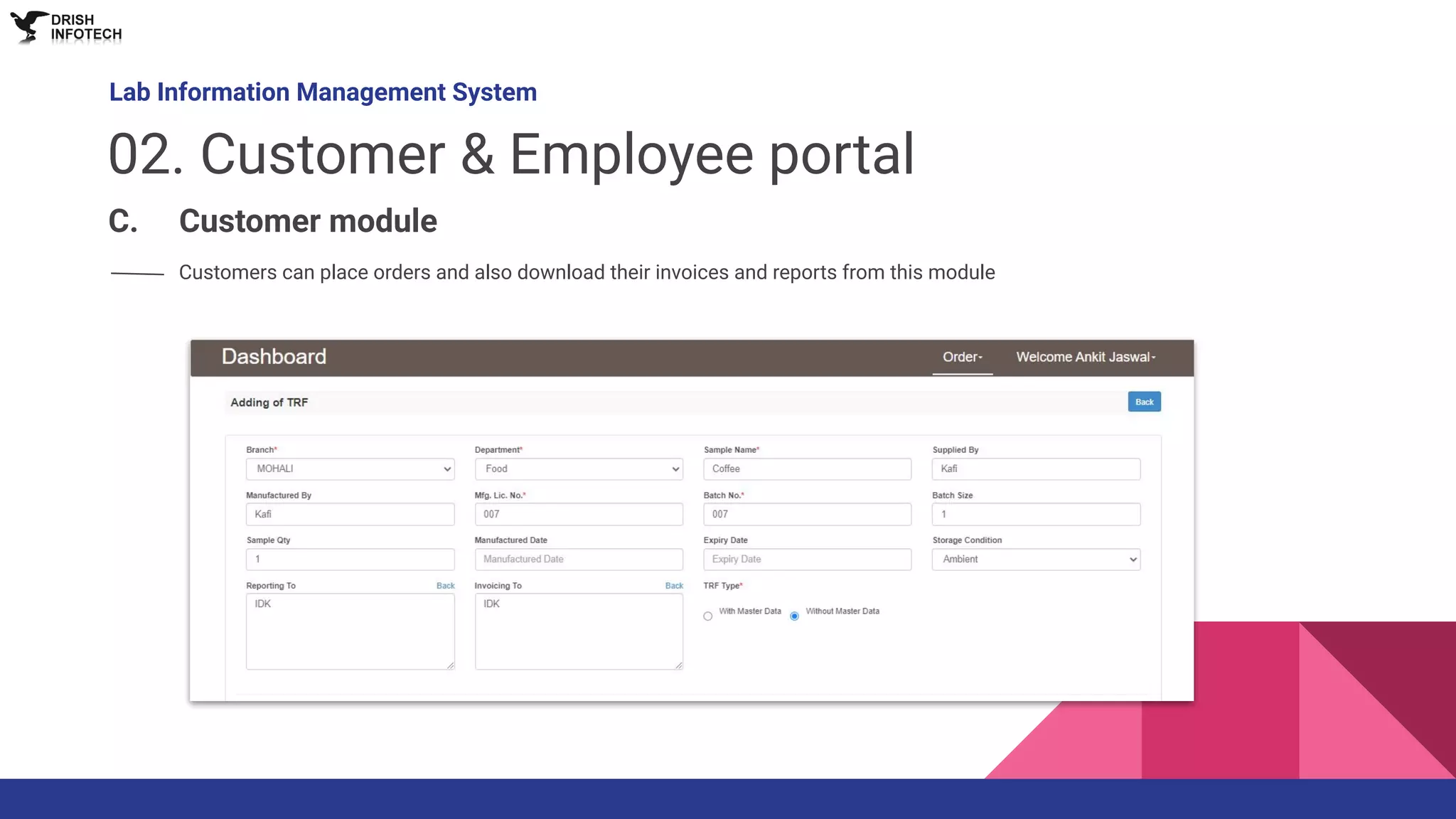
Task: Click the Sample Qty input field
Action: (350, 560)
